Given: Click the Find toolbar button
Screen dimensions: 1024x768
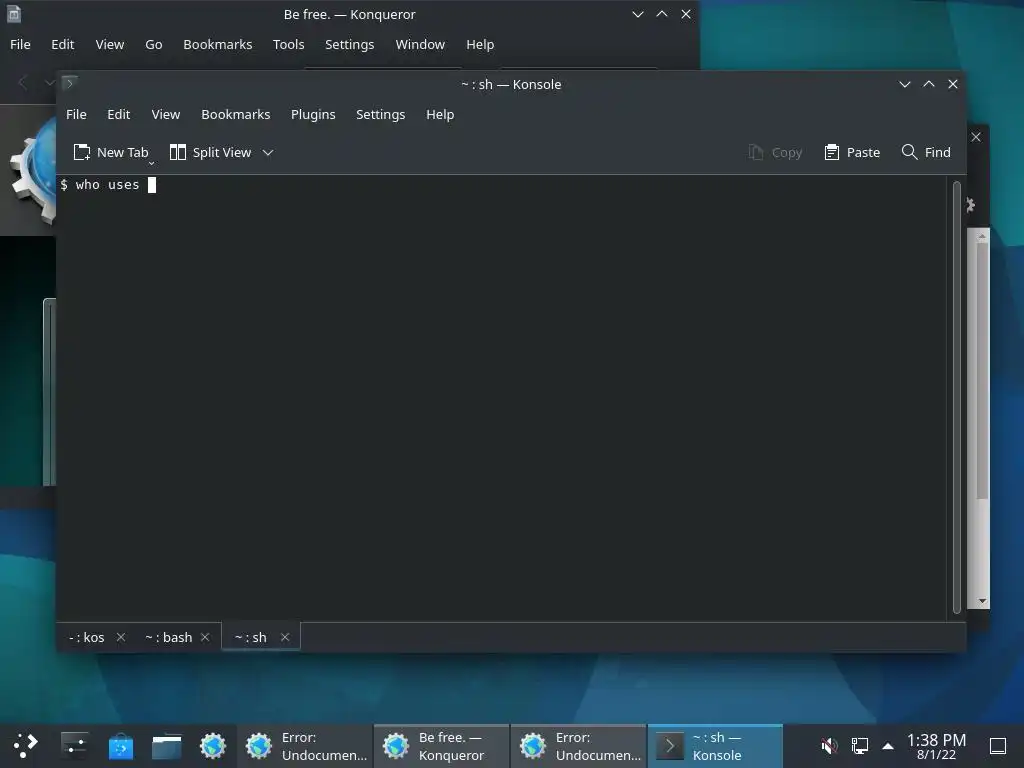Looking at the screenshot, I should (x=926, y=153).
